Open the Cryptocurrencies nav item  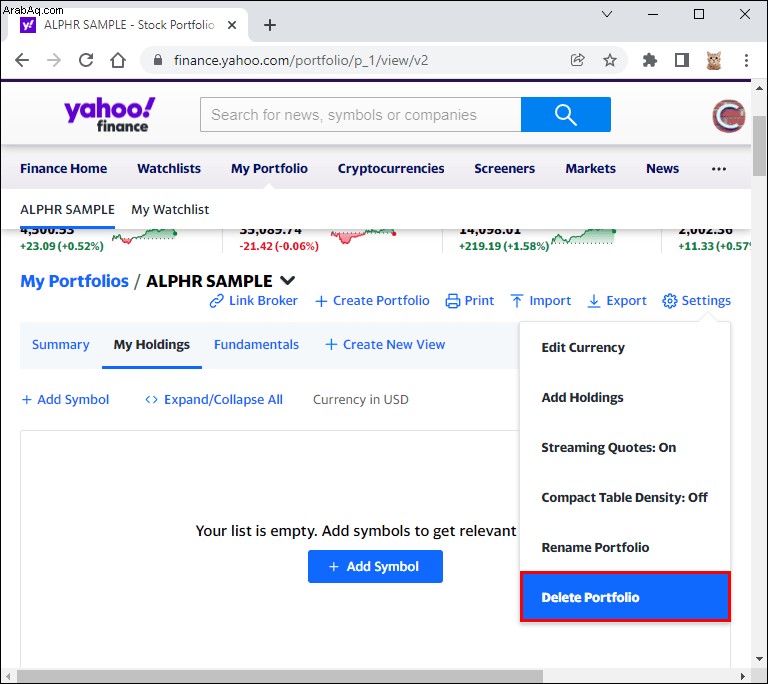391,169
